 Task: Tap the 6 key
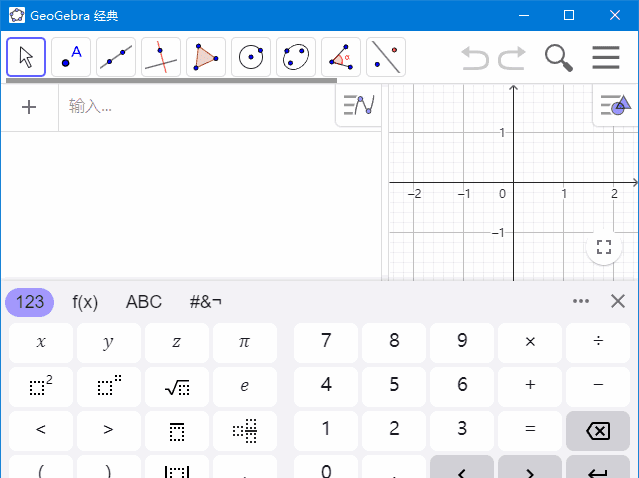click(x=462, y=387)
